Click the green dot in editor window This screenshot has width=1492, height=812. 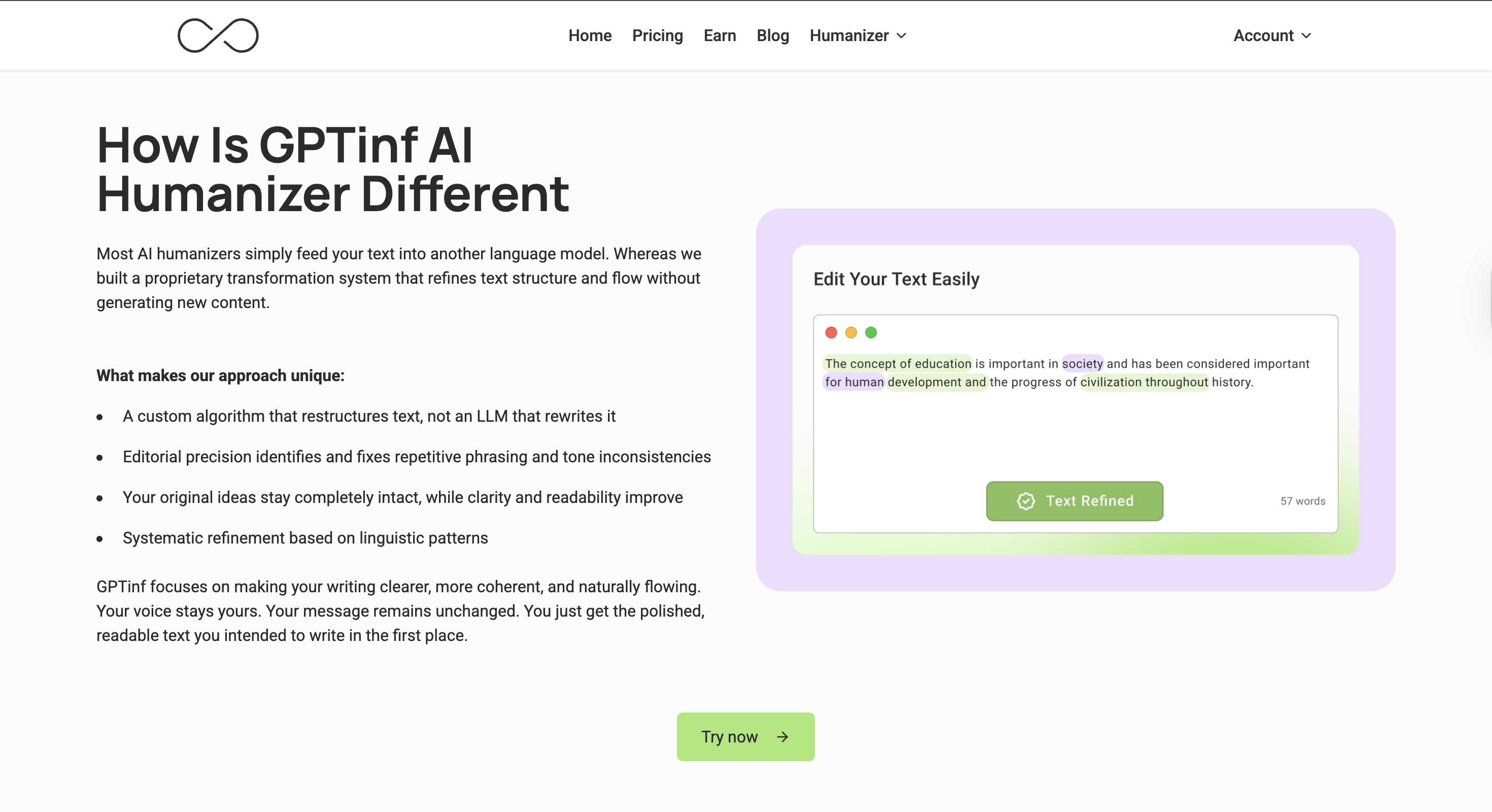tap(870, 332)
